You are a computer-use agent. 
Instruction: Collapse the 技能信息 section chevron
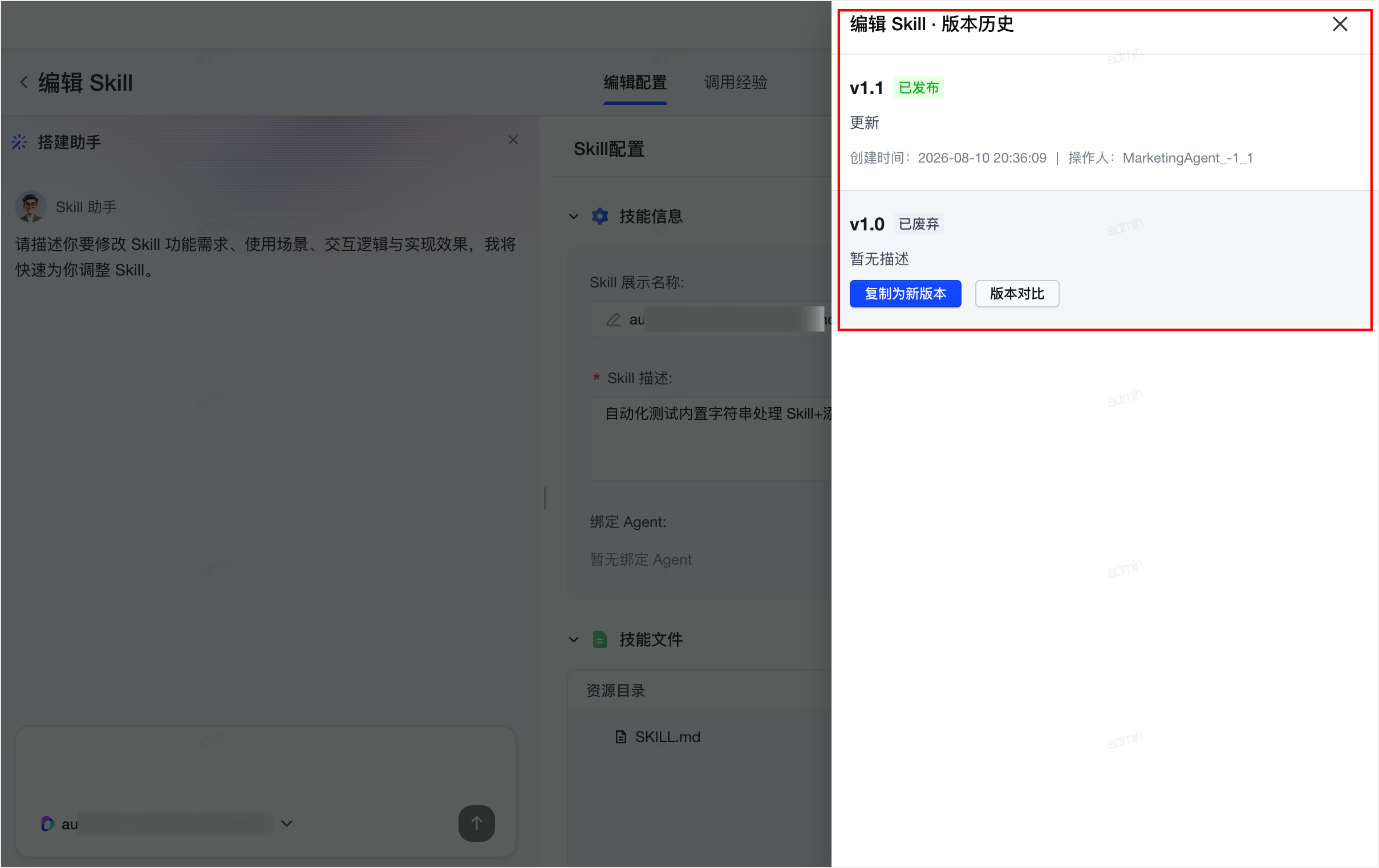click(x=573, y=216)
